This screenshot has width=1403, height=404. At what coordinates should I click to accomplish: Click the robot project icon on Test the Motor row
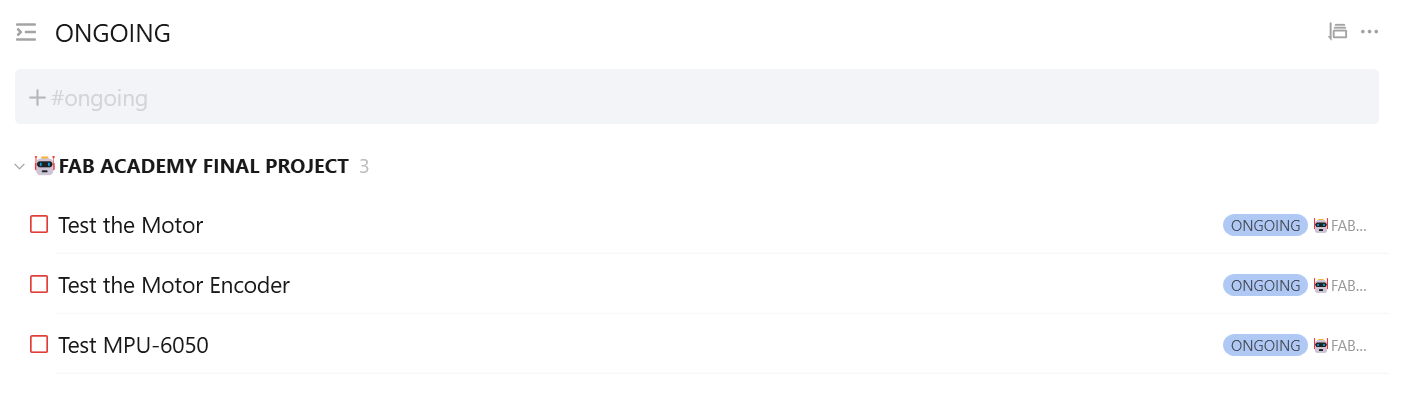click(1321, 226)
